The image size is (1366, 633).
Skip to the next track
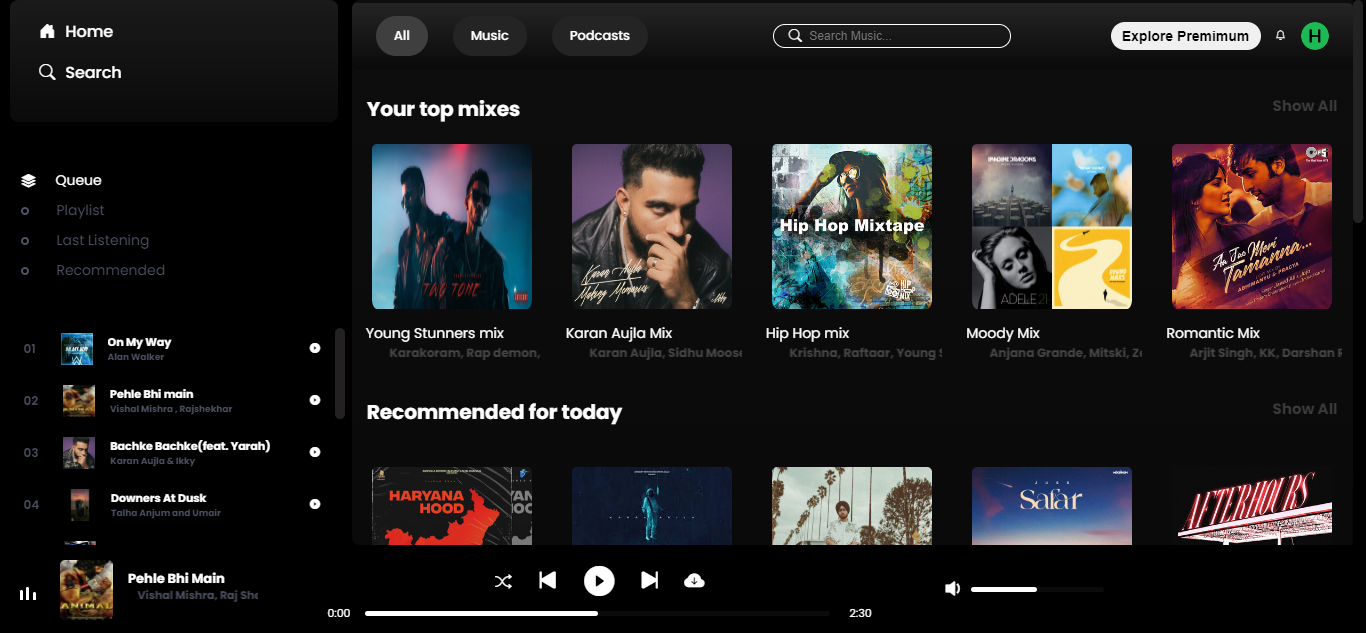click(x=649, y=581)
